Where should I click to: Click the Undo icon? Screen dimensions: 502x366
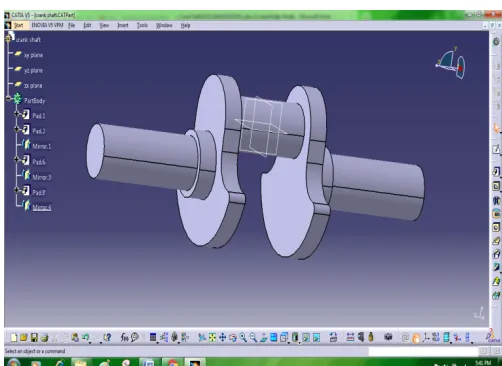point(85,337)
